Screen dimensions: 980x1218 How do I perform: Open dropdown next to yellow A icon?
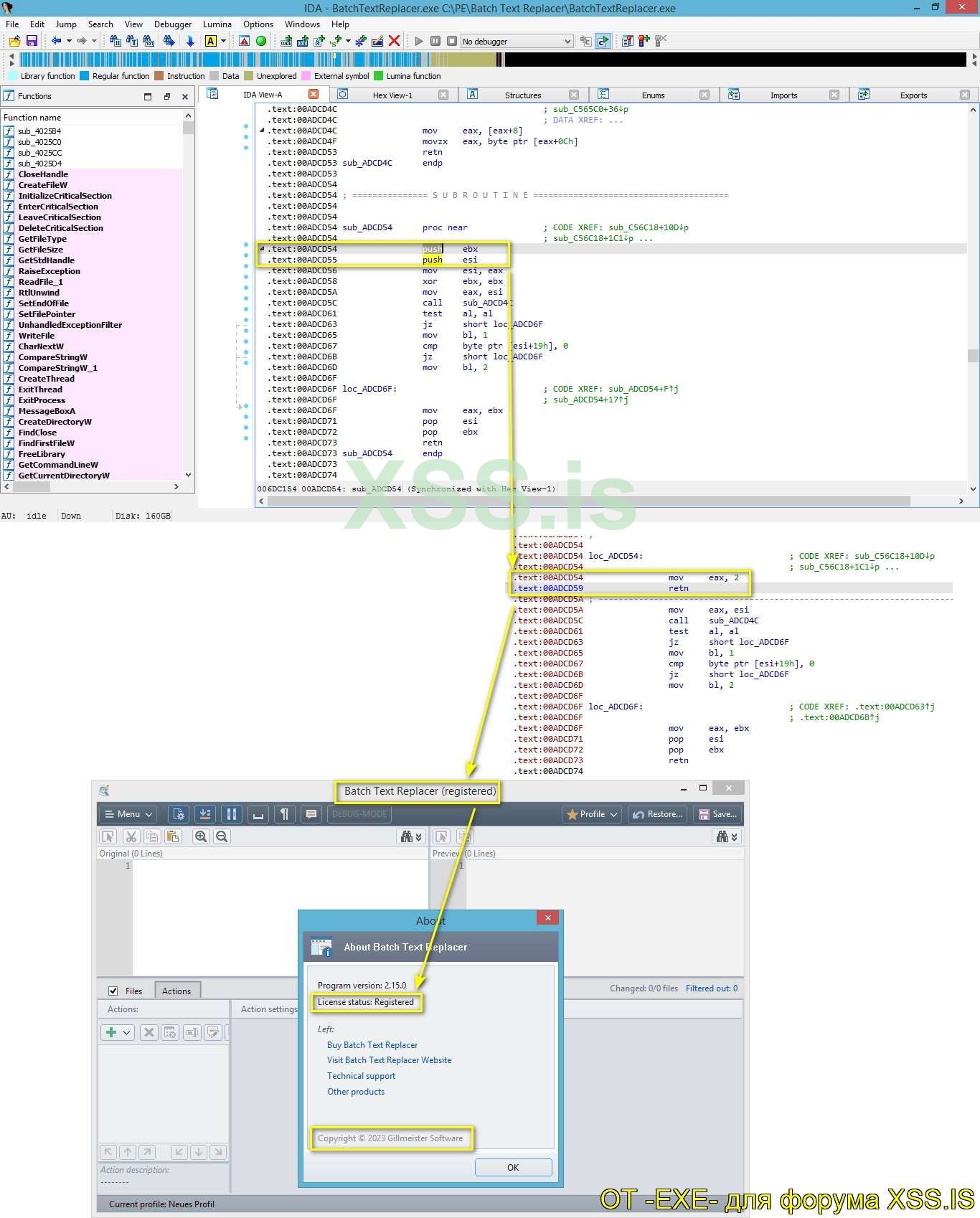tap(223, 41)
